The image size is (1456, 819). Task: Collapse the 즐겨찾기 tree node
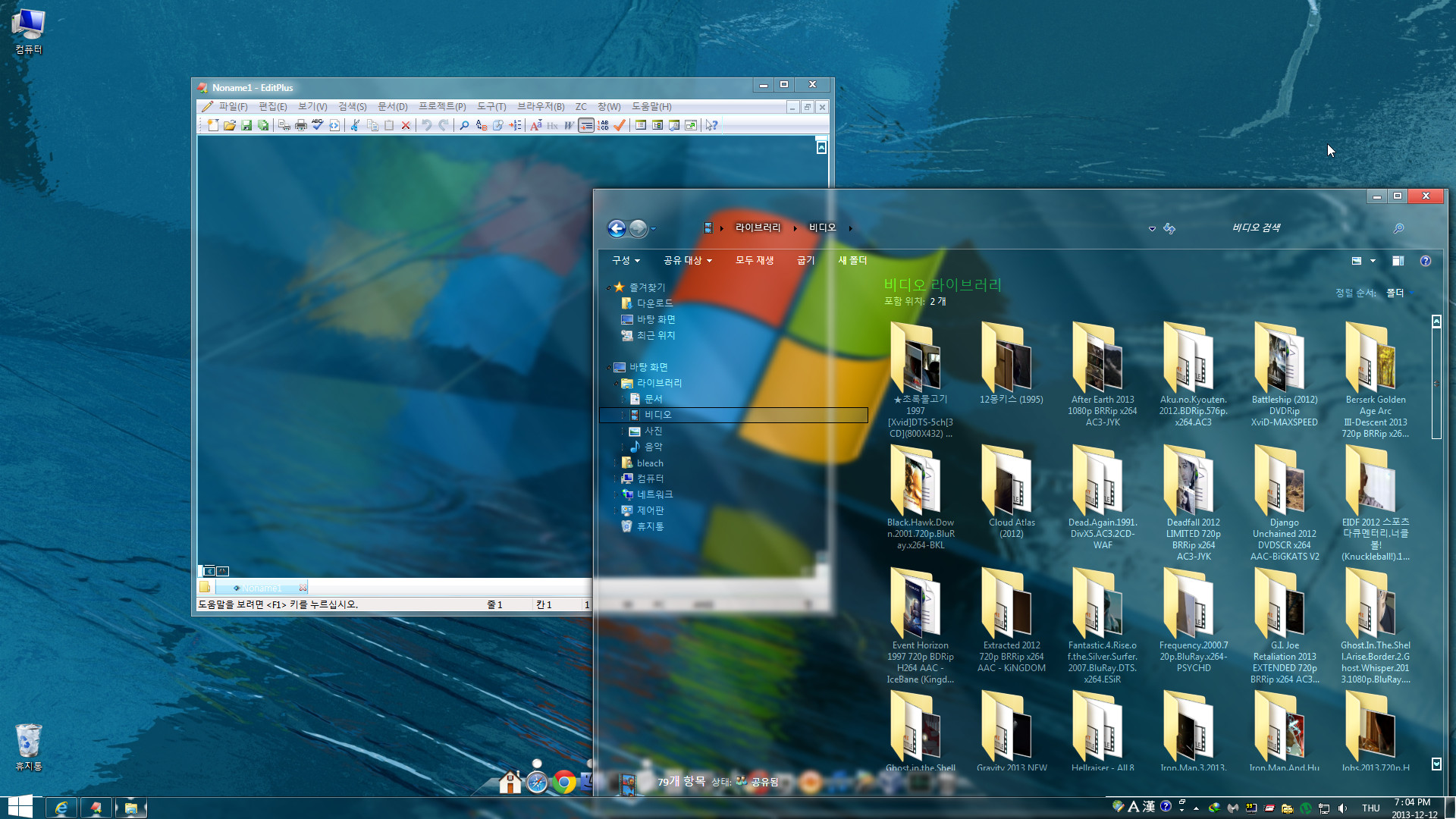(608, 288)
